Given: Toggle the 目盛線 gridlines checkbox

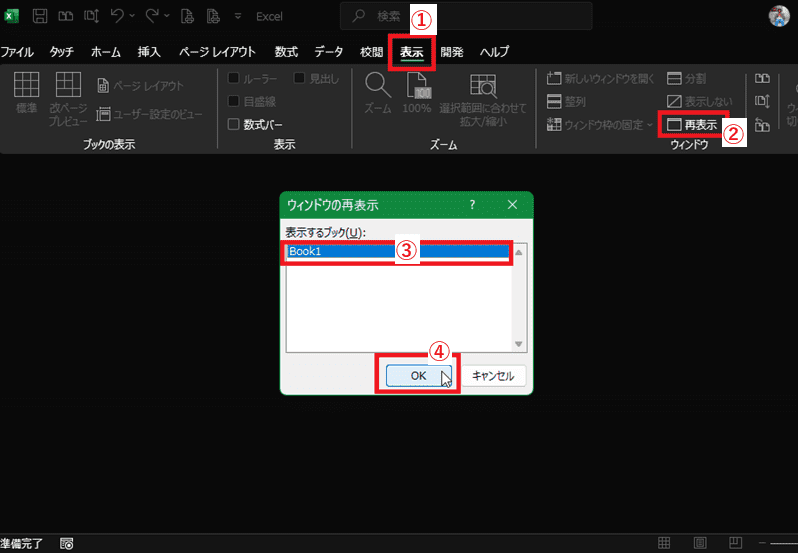Looking at the screenshot, I should click(x=234, y=101).
